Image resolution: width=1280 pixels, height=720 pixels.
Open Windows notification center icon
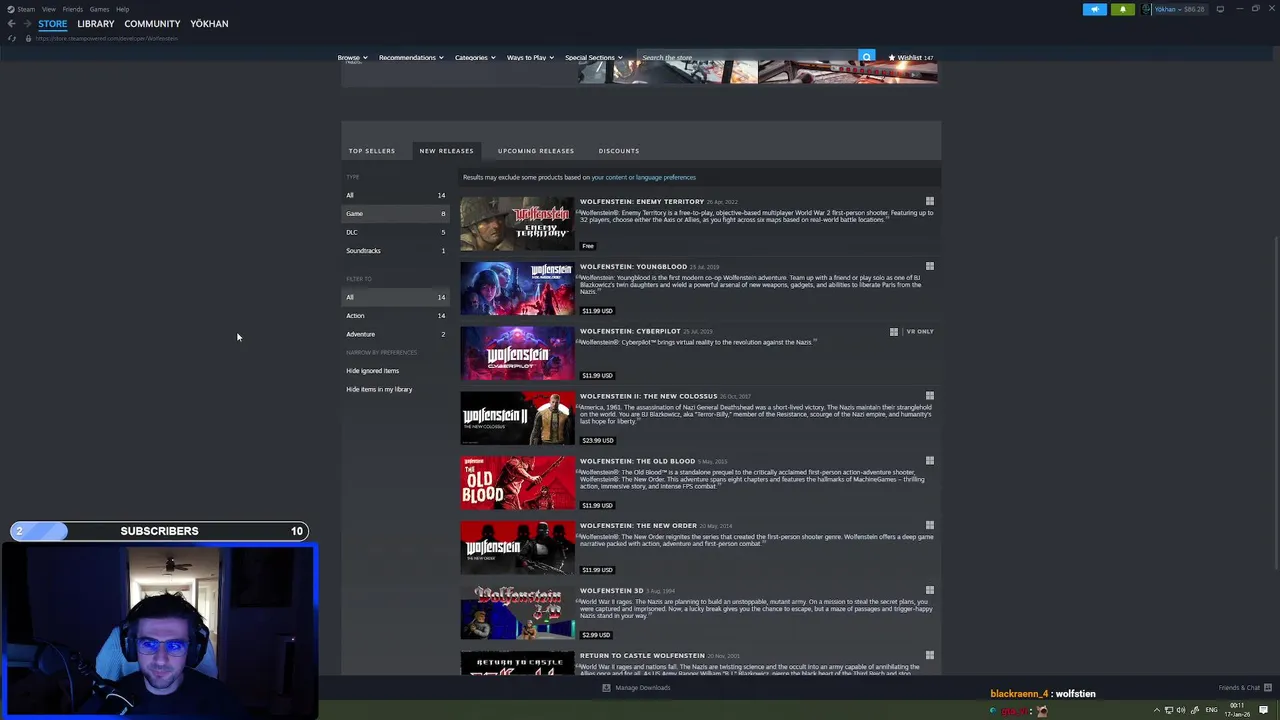(x=1264, y=710)
